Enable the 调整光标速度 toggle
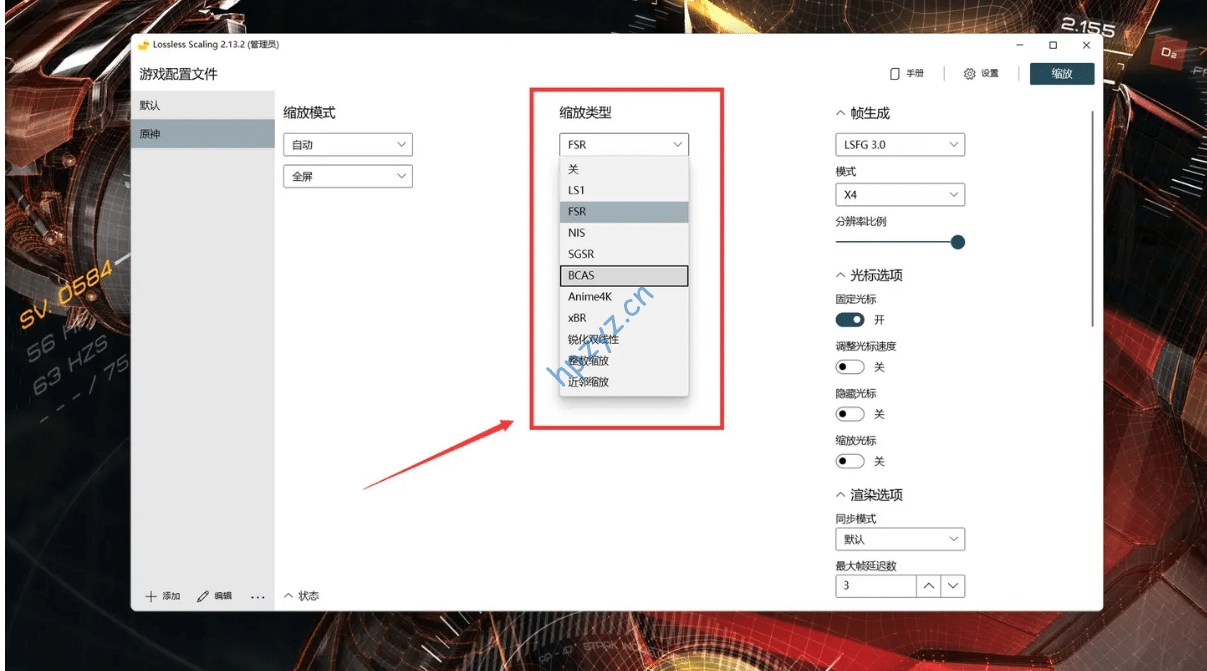Viewport: 1207px width, 671px height. [850, 367]
